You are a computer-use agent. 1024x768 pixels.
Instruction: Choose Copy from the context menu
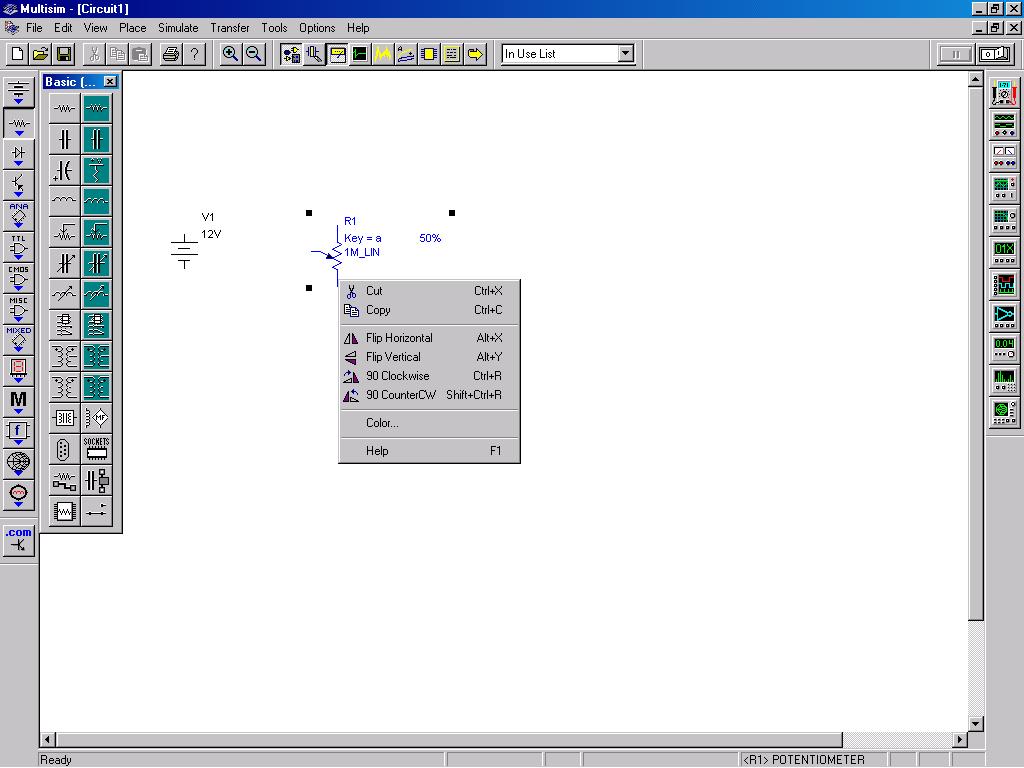point(429,310)
